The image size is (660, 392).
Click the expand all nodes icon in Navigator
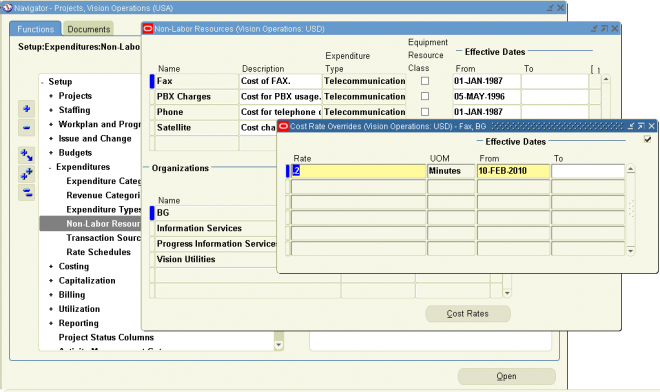point(27,173)
